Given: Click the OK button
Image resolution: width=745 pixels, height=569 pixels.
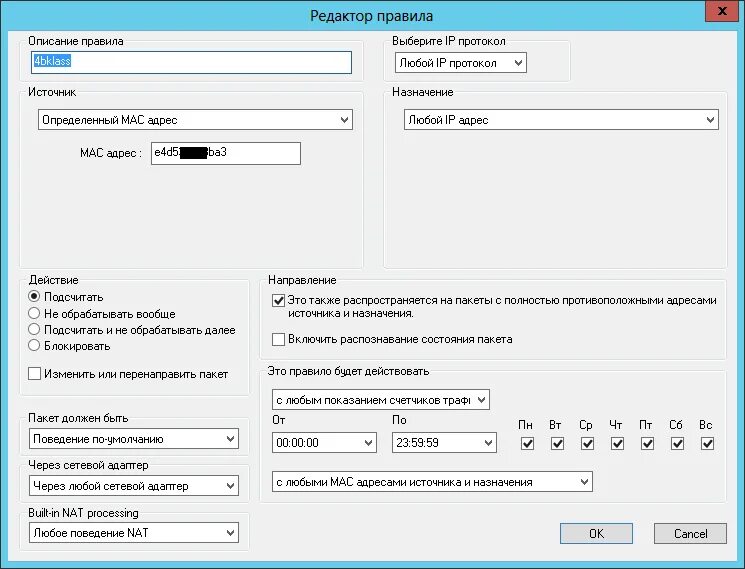Looking at the screenshot, I should click(x=596, y=533).
